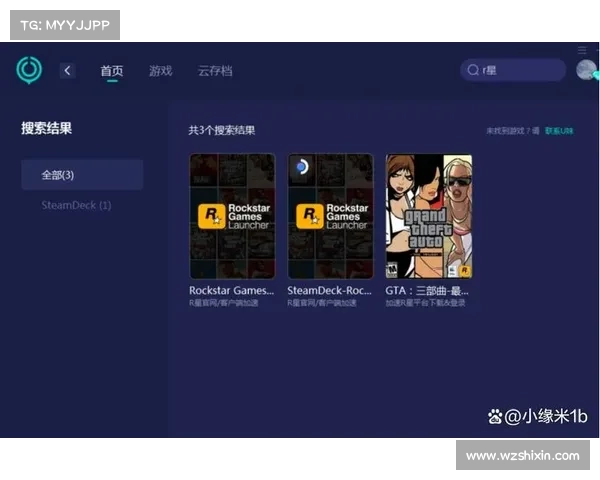Open the 云存档 tab

pyautogui.click(x=215, y=71)
